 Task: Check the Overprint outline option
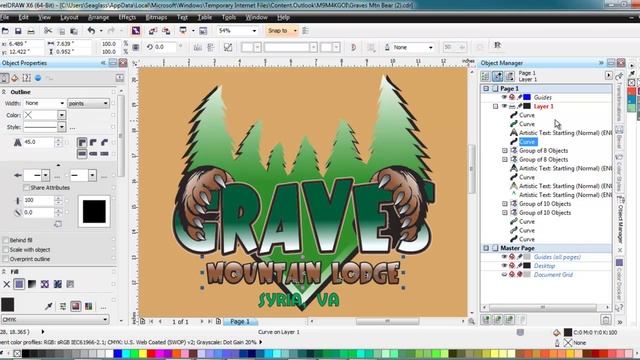click(x=6, y=259)
